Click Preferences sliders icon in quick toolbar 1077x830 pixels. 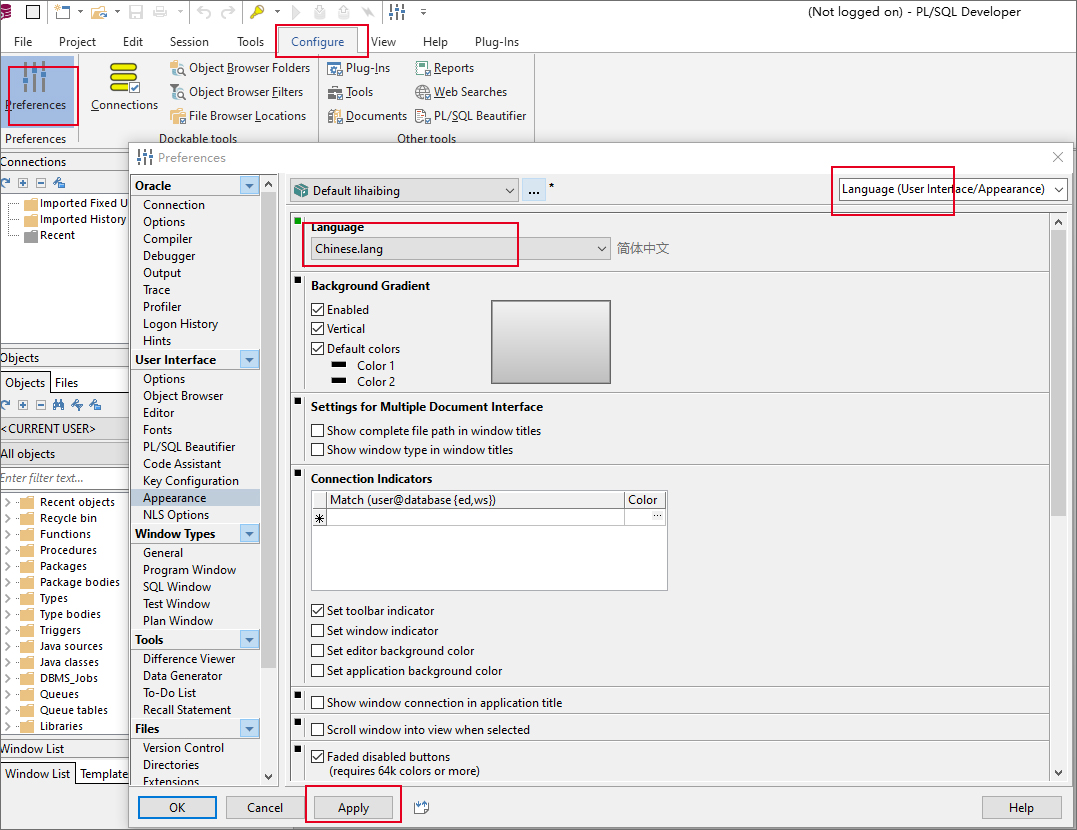(x=398, y=12)
